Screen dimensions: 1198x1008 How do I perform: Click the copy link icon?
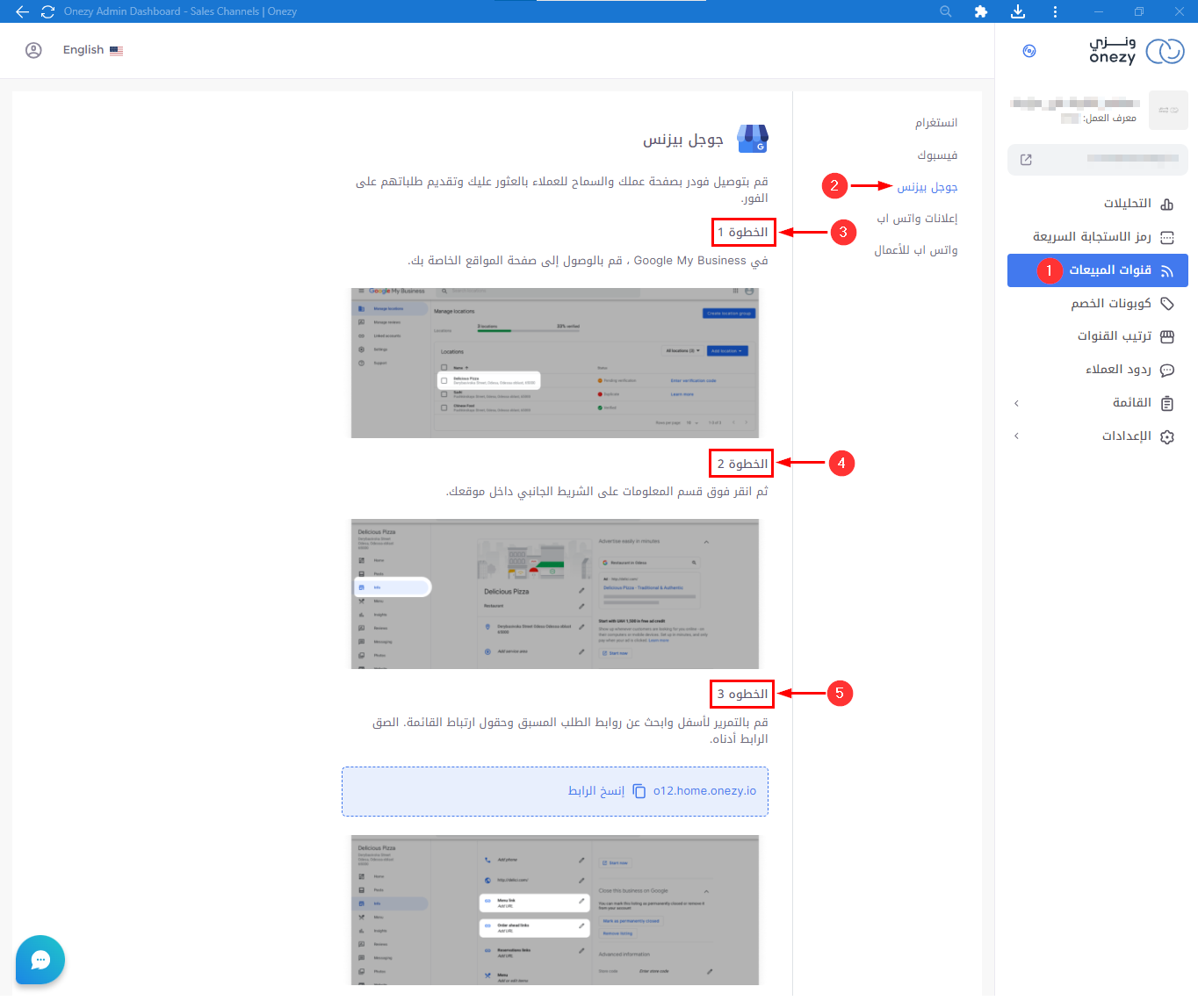pyautogui.click(x=639, y=791)
